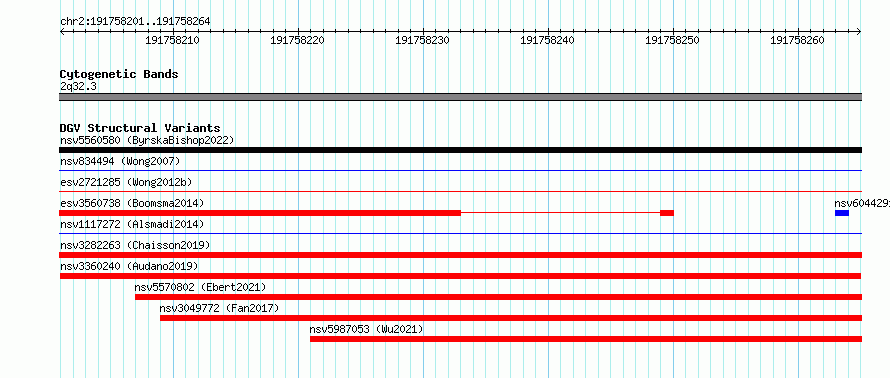Image resolution: width=890 pixels, height=378 pixels.
Task: Click ruler position 191758220
Action: (x=297, y=40)
